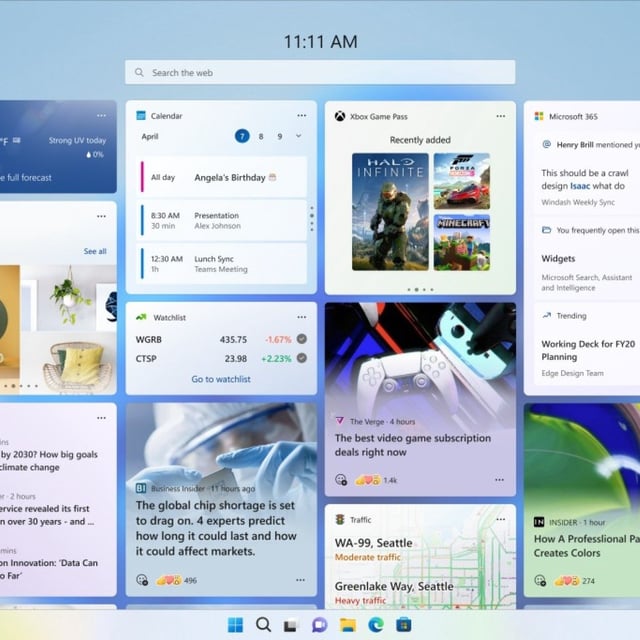Open File Explorer from the taskbar

348,625
